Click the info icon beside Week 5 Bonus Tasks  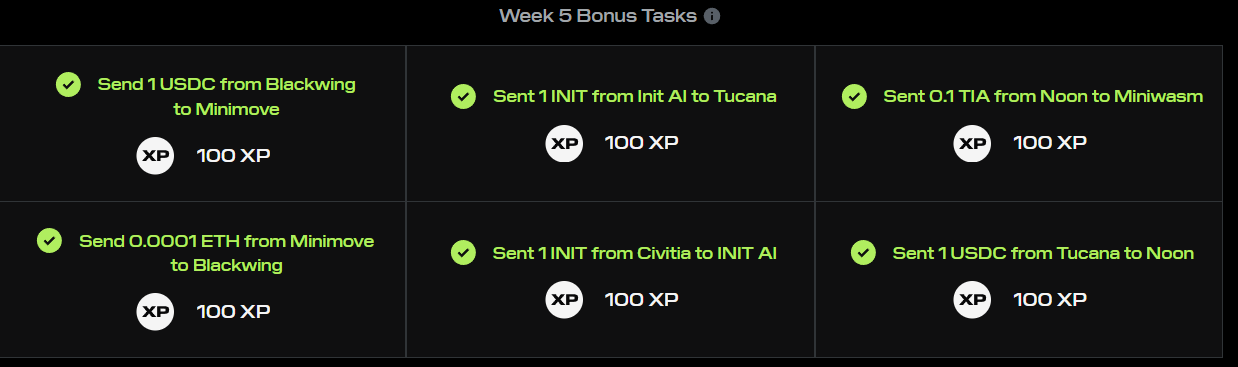click(712, 16)
